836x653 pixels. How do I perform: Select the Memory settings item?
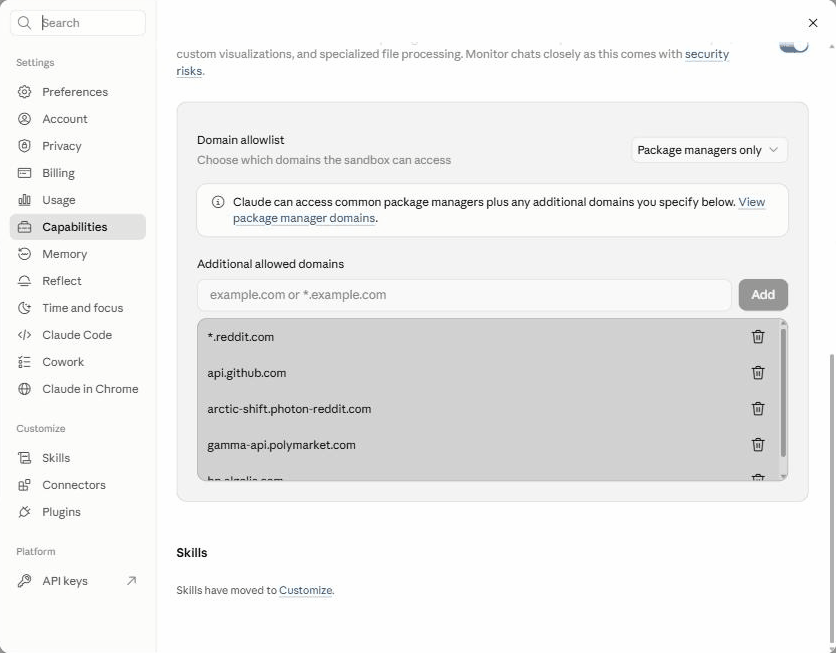(78, 254)
